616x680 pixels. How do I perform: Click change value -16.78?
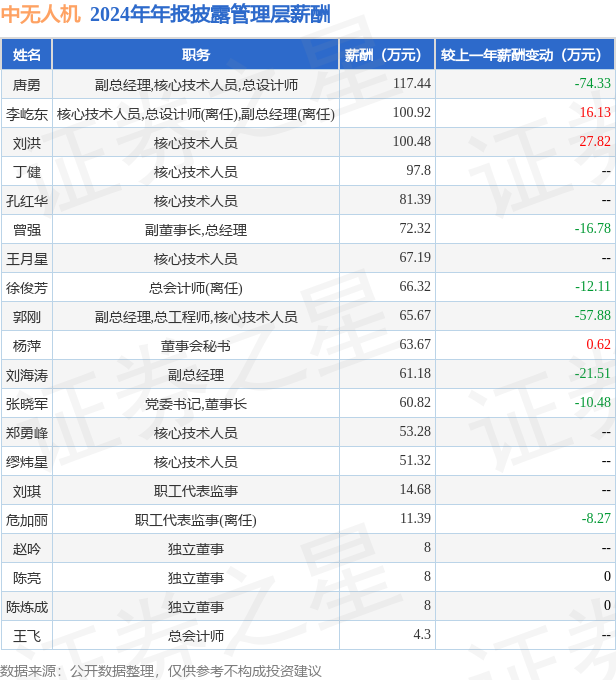coord(593,228)
